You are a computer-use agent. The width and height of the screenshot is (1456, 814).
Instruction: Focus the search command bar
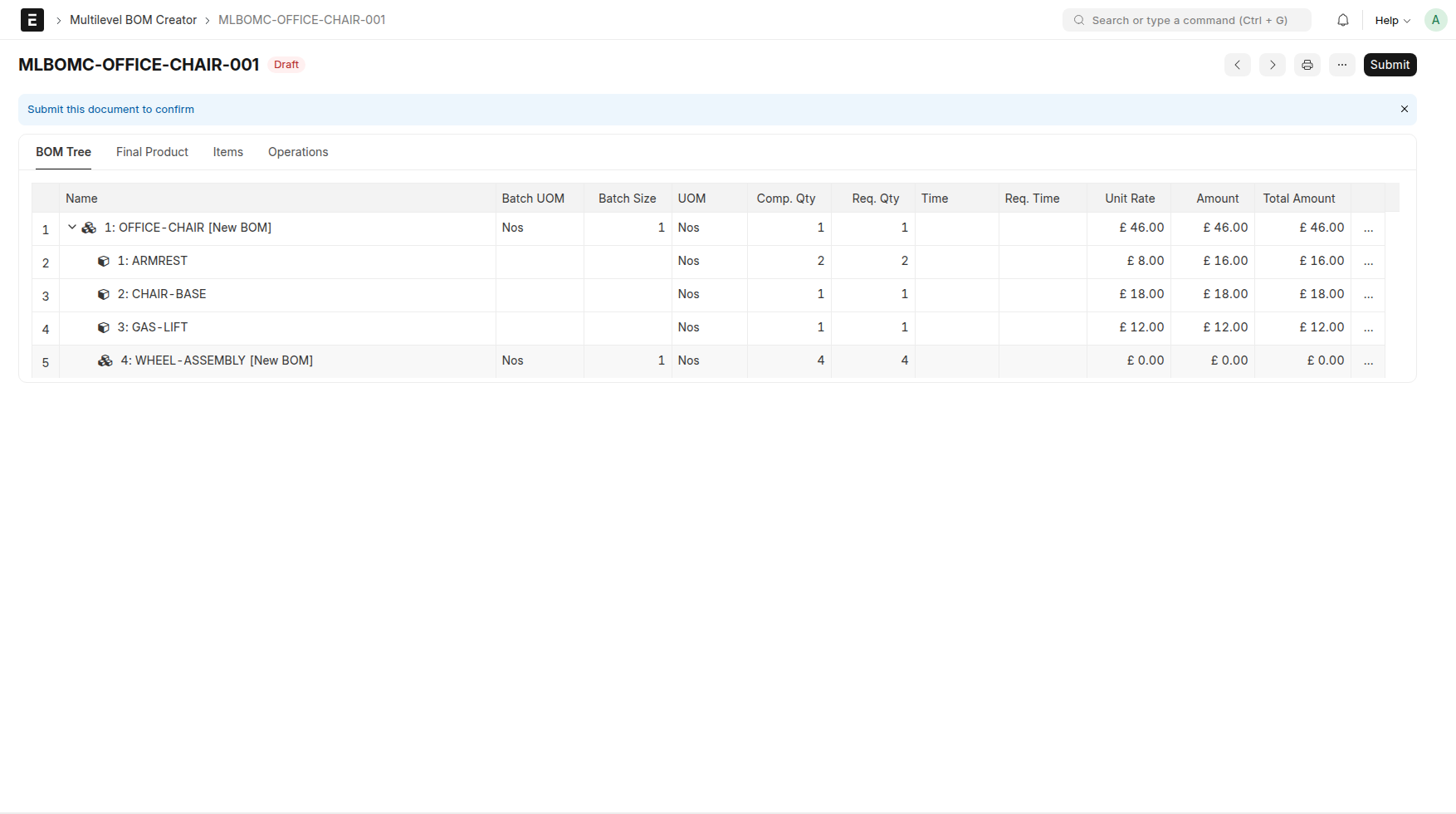tap(1187, 20)
